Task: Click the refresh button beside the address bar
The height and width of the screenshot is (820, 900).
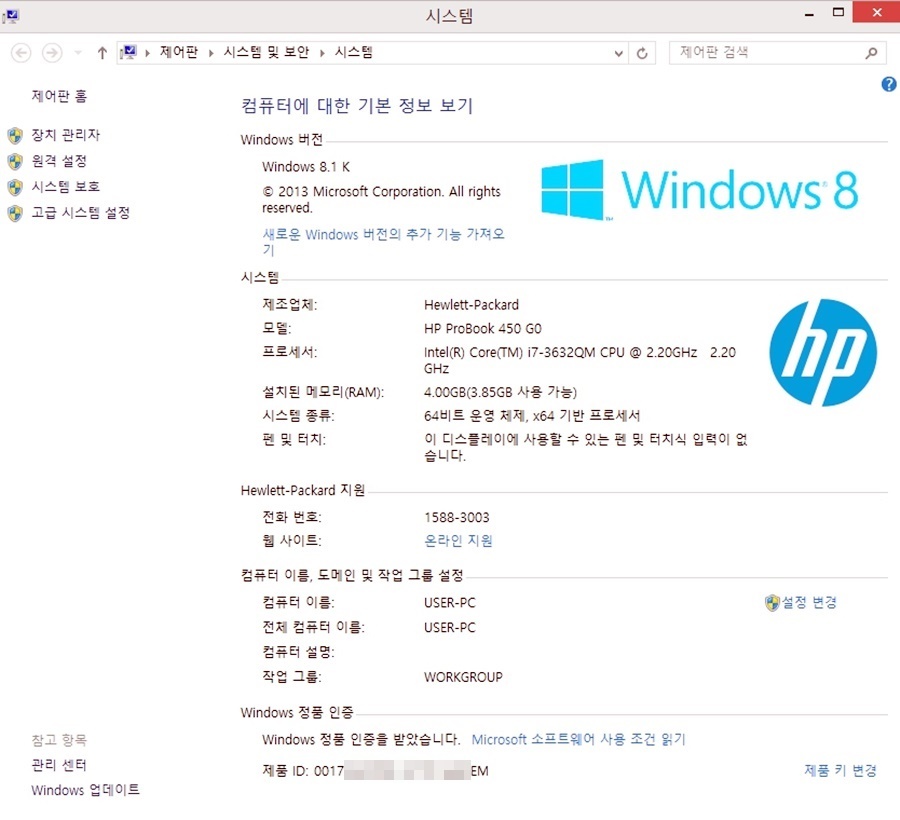Action: [x=642, y=53]
